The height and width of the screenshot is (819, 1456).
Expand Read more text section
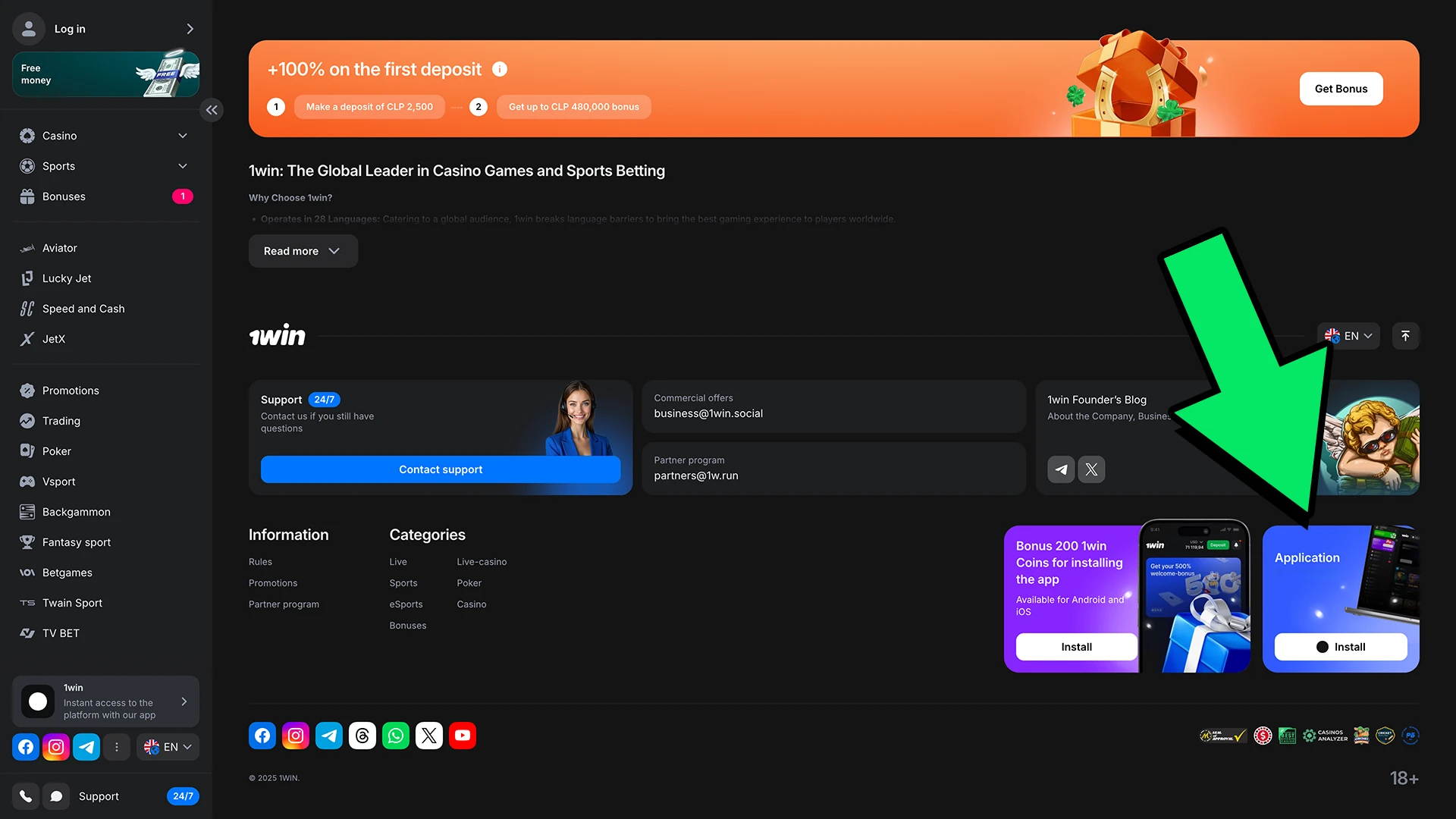[x=303, y=251]
